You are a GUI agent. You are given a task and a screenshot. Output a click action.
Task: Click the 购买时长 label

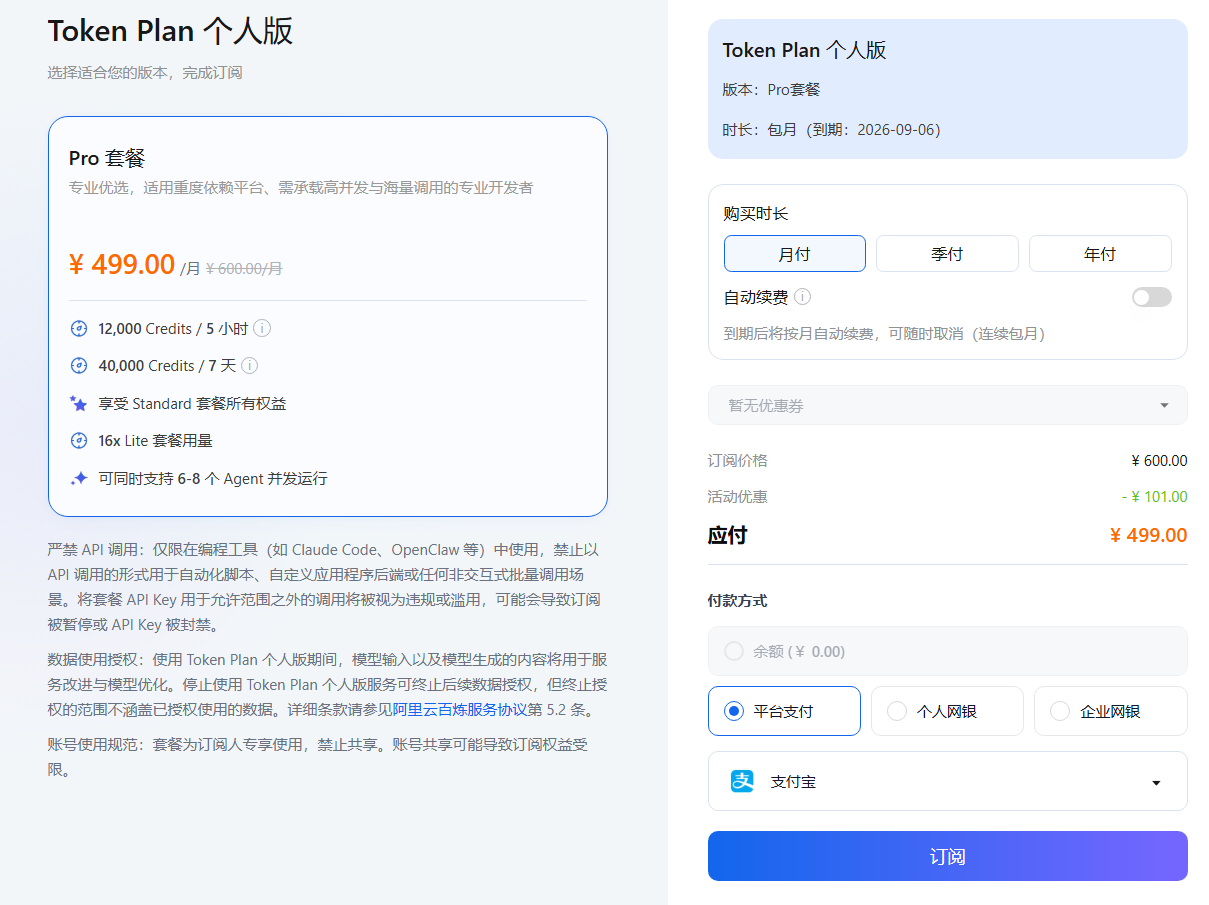click(756, 214)
